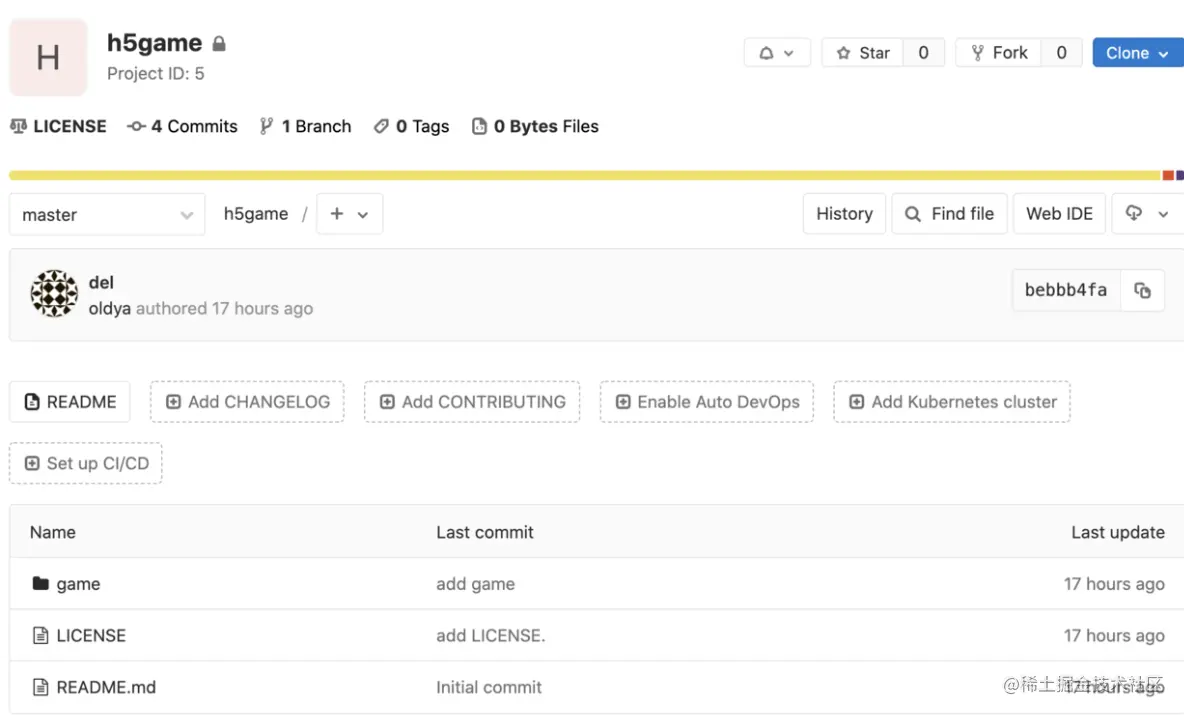Copy commit SHA bebbb4fa to clipboard
The width and height of the screenshot is (1184, 715).
click(x=1142, y=291)
